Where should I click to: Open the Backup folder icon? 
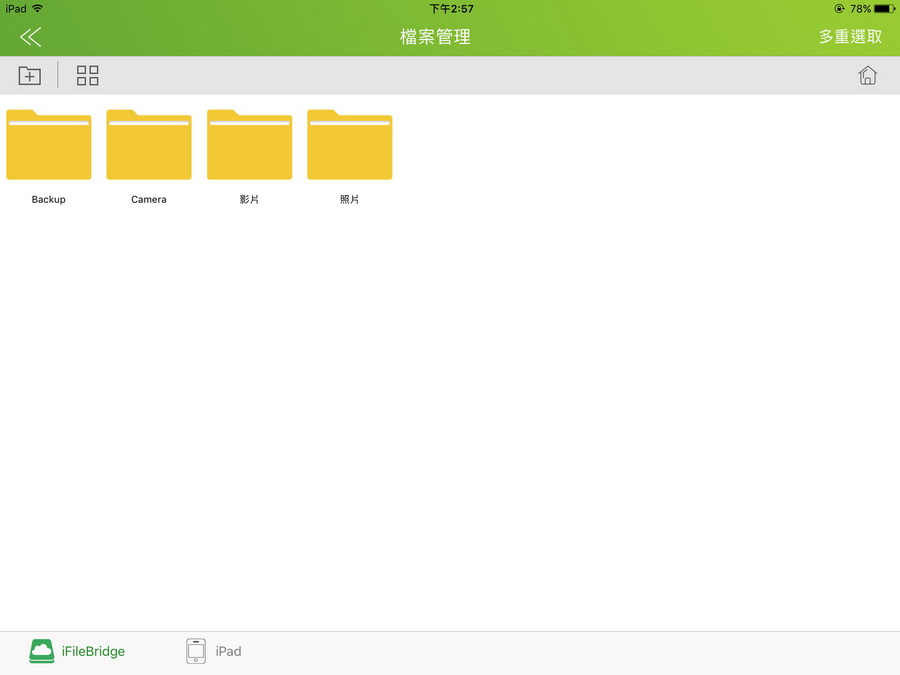pos(49,145)
